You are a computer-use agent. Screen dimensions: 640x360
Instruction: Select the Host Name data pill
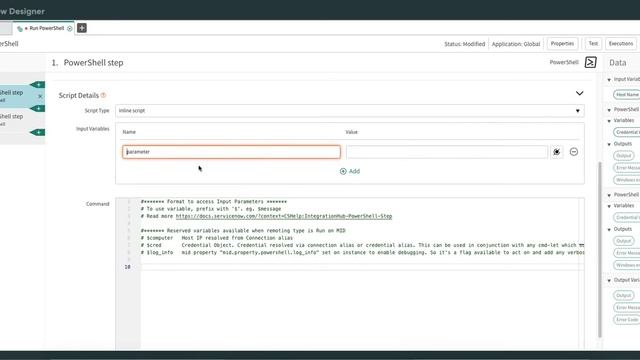pyautogui.click(x=627, y=95)
